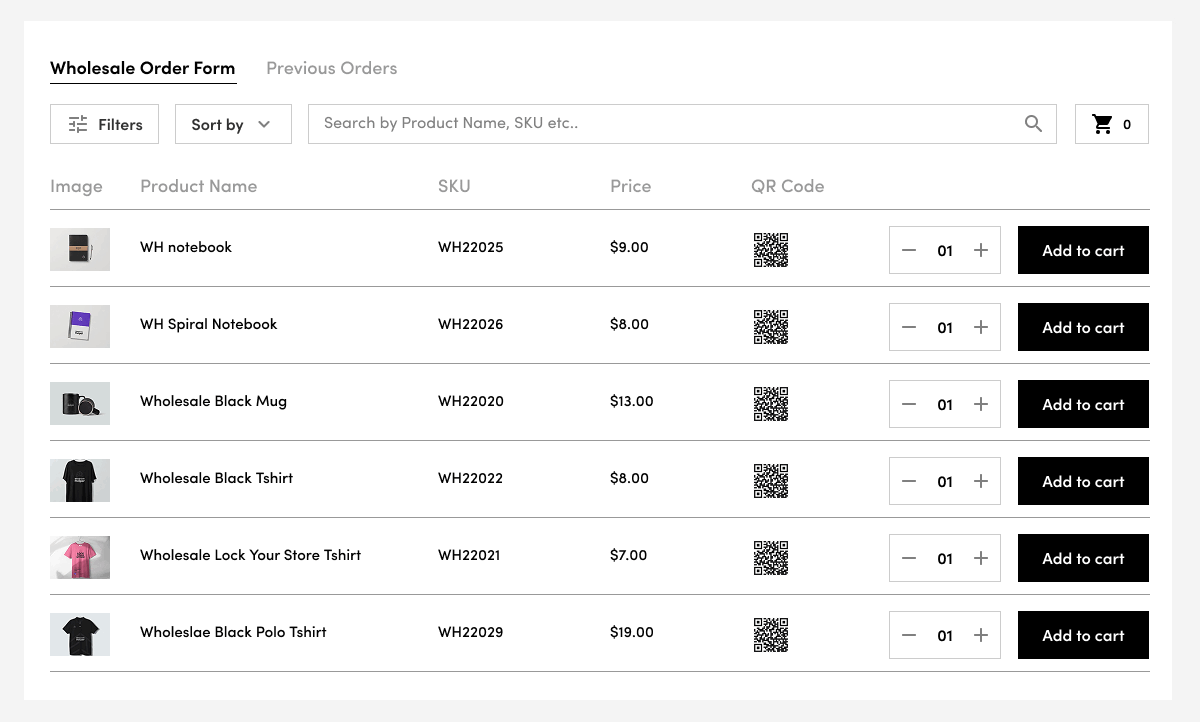Viewport: 1200px width, 722px height.
Task: Increase quantity for WH notebook
Action: [x=980, y=250]
